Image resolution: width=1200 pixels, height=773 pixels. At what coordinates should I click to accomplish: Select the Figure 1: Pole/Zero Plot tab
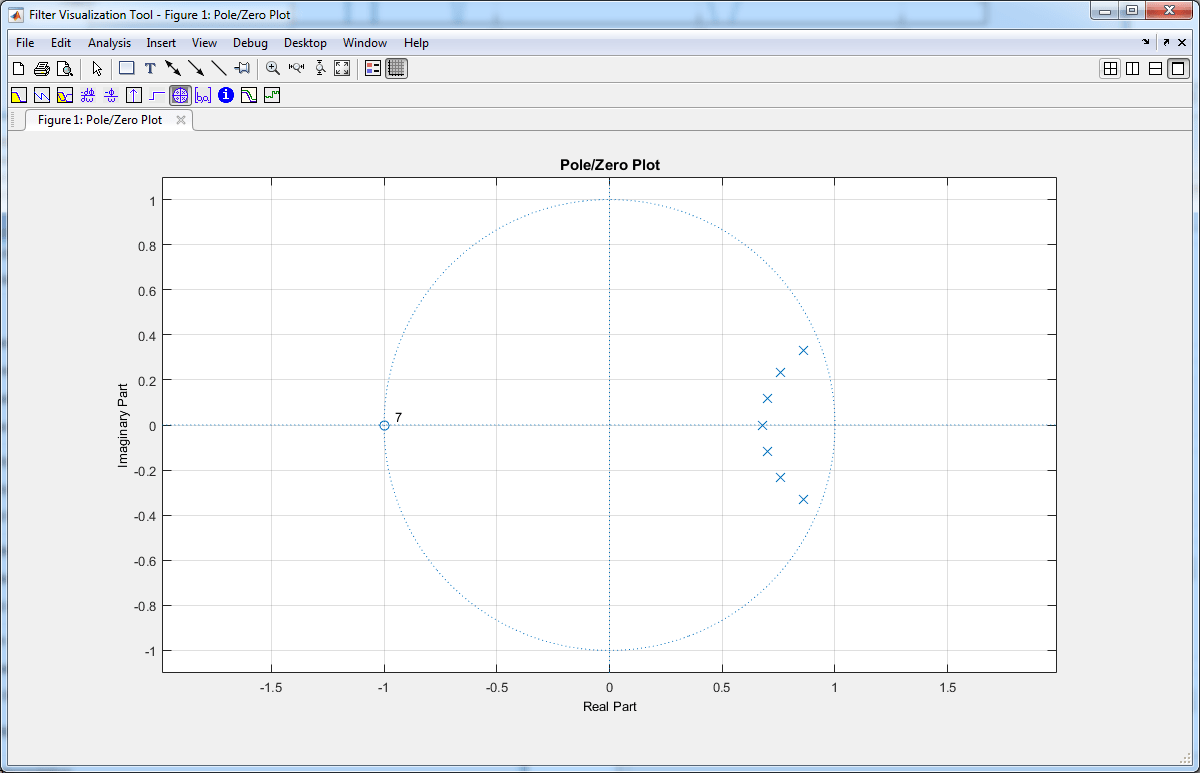pyautogui.click(x=99, y=120)
